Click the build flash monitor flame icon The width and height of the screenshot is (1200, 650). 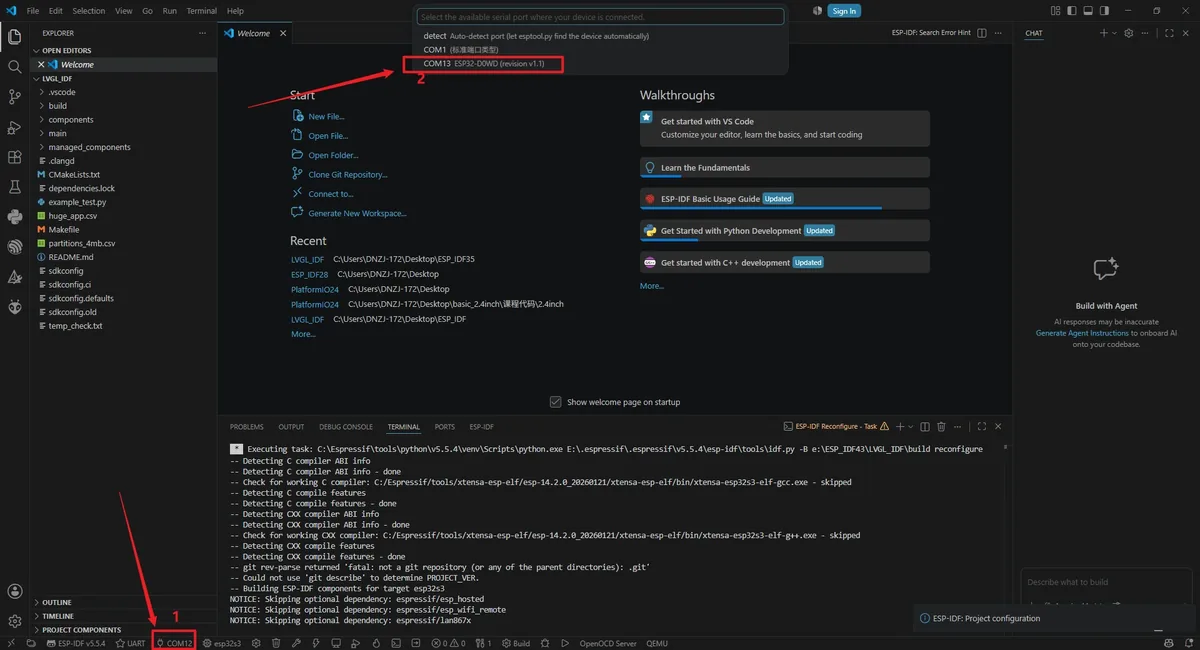point(376,643)
